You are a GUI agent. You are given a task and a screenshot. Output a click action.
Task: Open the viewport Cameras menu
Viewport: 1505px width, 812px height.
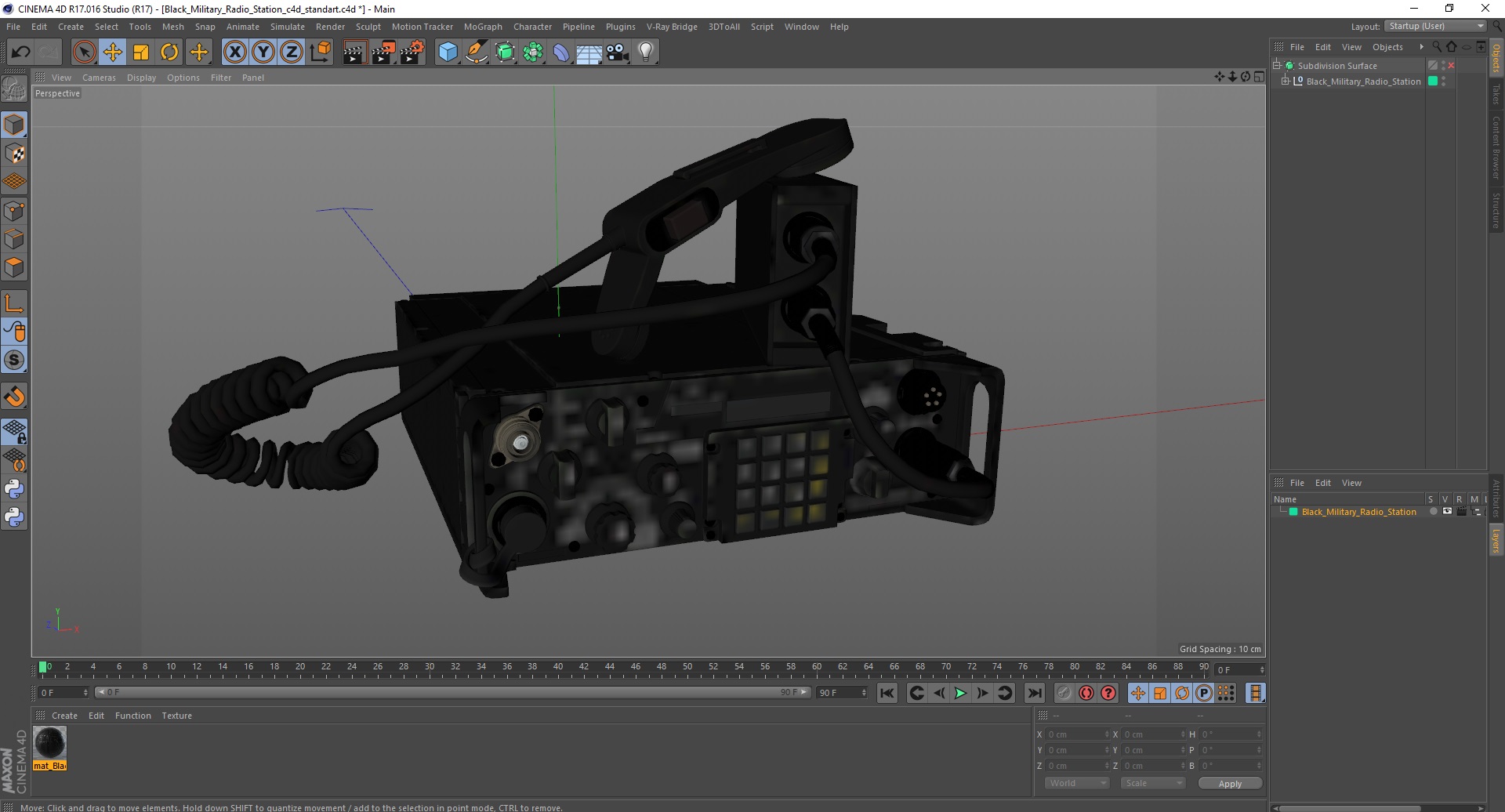pos(99,78)
